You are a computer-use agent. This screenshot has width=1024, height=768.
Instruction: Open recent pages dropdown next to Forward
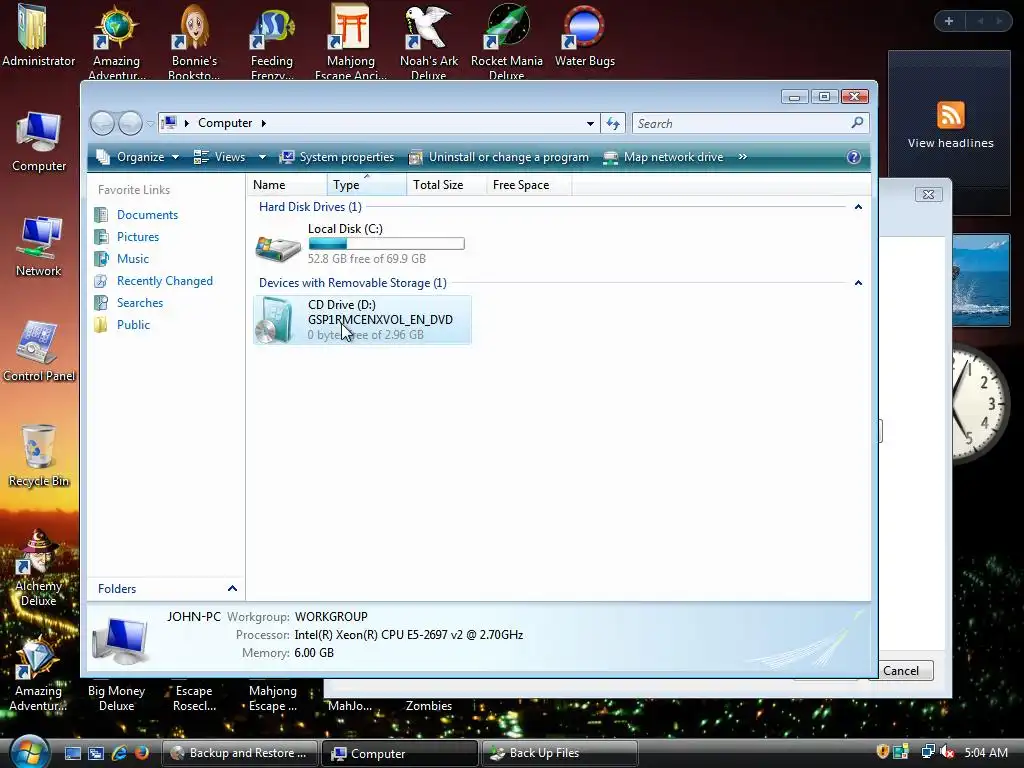[x=150, y=123]
